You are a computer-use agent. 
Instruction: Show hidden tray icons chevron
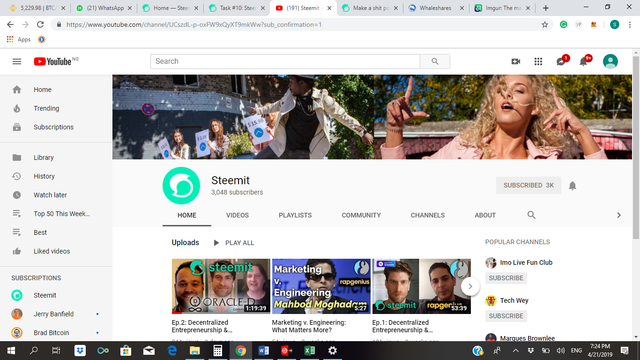pos(516,351)
